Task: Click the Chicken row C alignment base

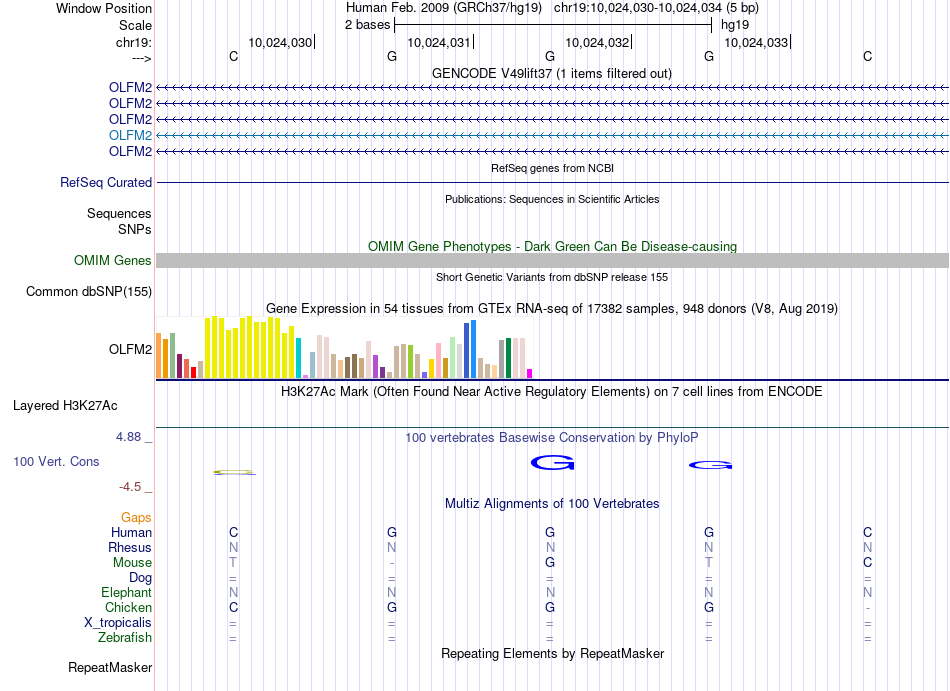Action: tap(233, 607)
